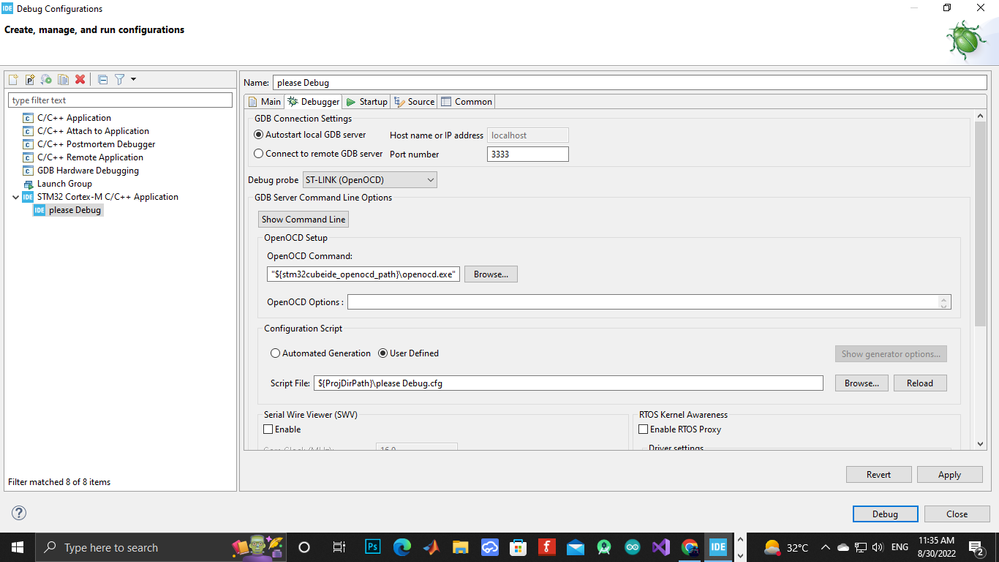Create a new launch configuration
999x562 pixels.
click(x=13, y=80)
